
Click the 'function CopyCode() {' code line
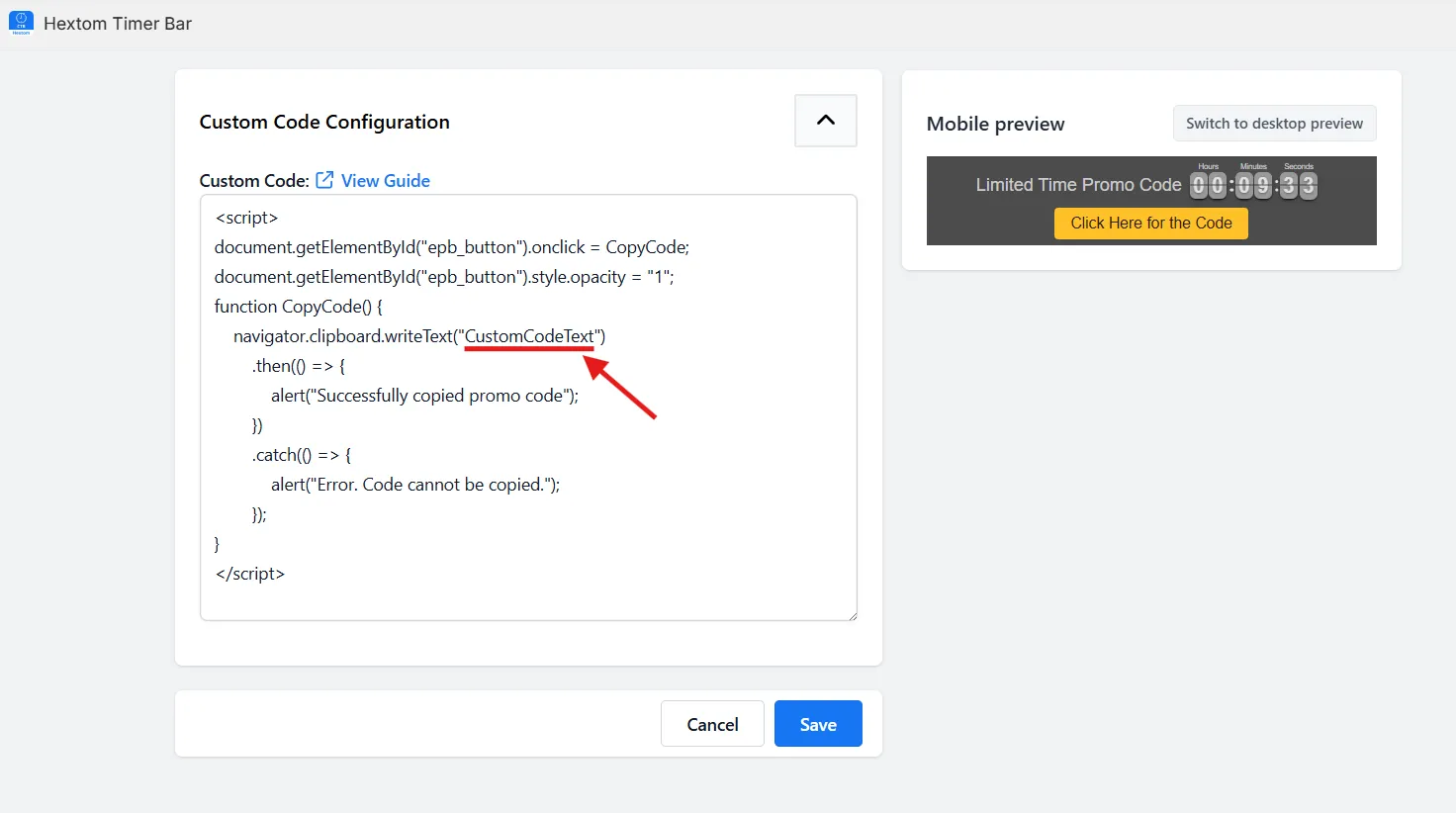299,307
